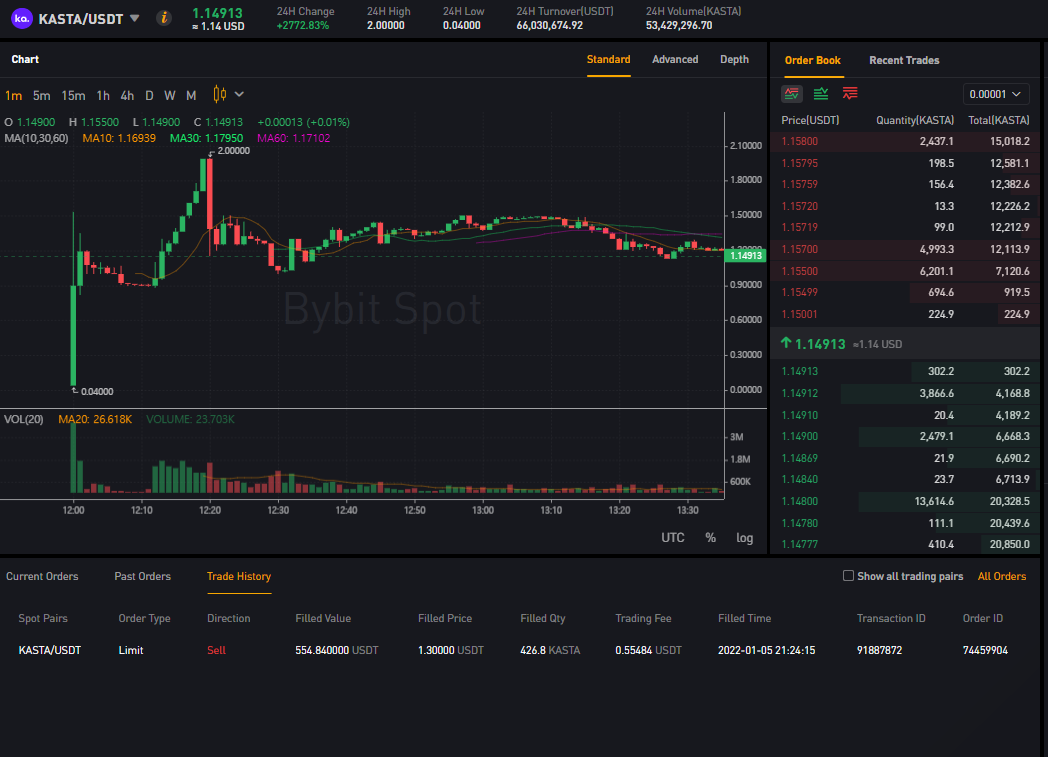Select the 15m timeframe
Viewport: 1048px width, 757px height.
[74, 96]
